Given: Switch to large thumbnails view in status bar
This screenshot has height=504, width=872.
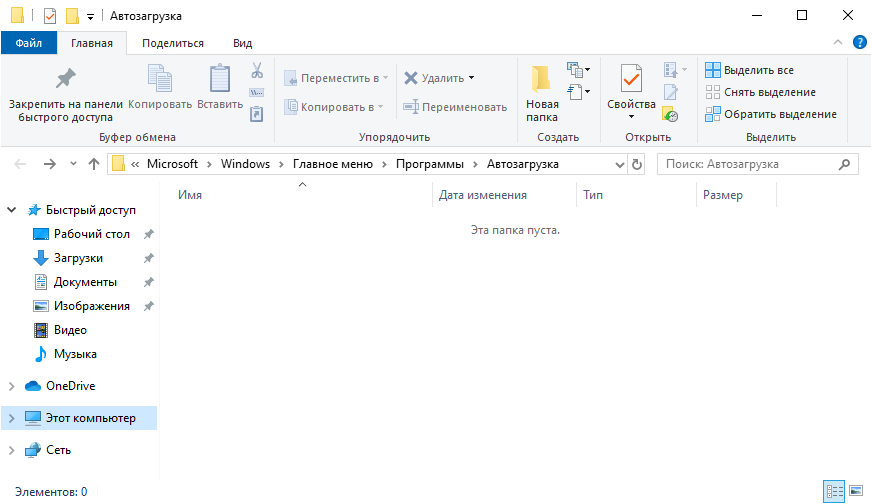Looking at the screenshot, I should coord(855,491).
